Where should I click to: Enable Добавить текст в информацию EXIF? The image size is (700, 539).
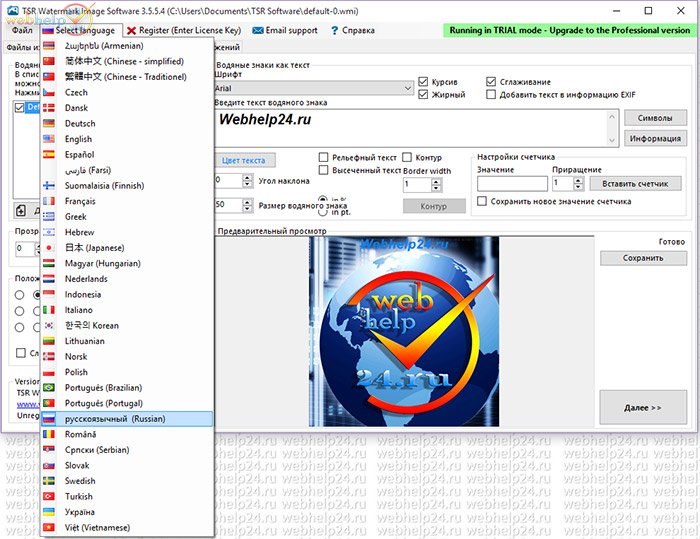click(x=491, y=94)
